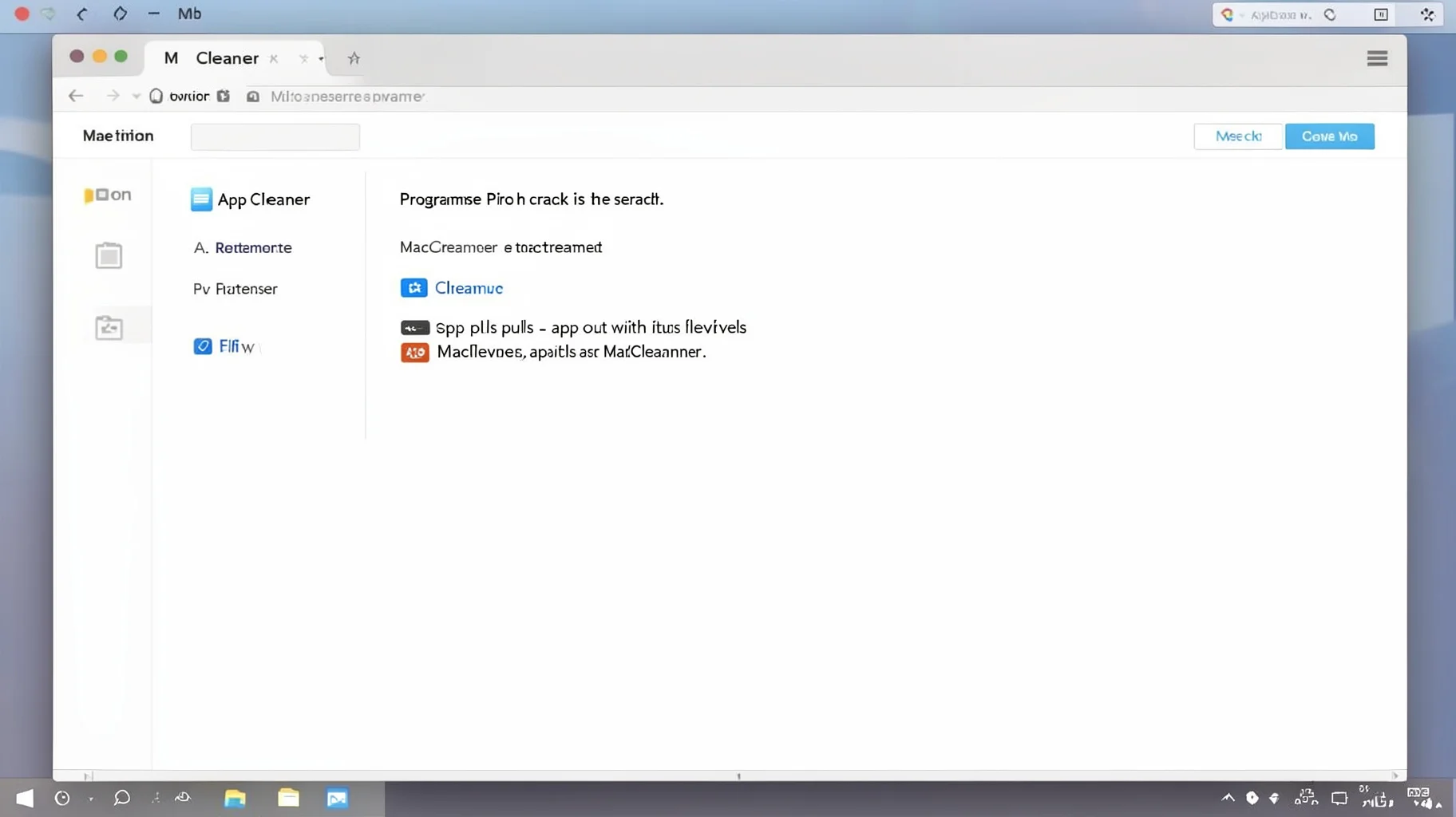This screenshot has height=817, width=1456.
Task: Go back using the left arrow
Action: 76,96
